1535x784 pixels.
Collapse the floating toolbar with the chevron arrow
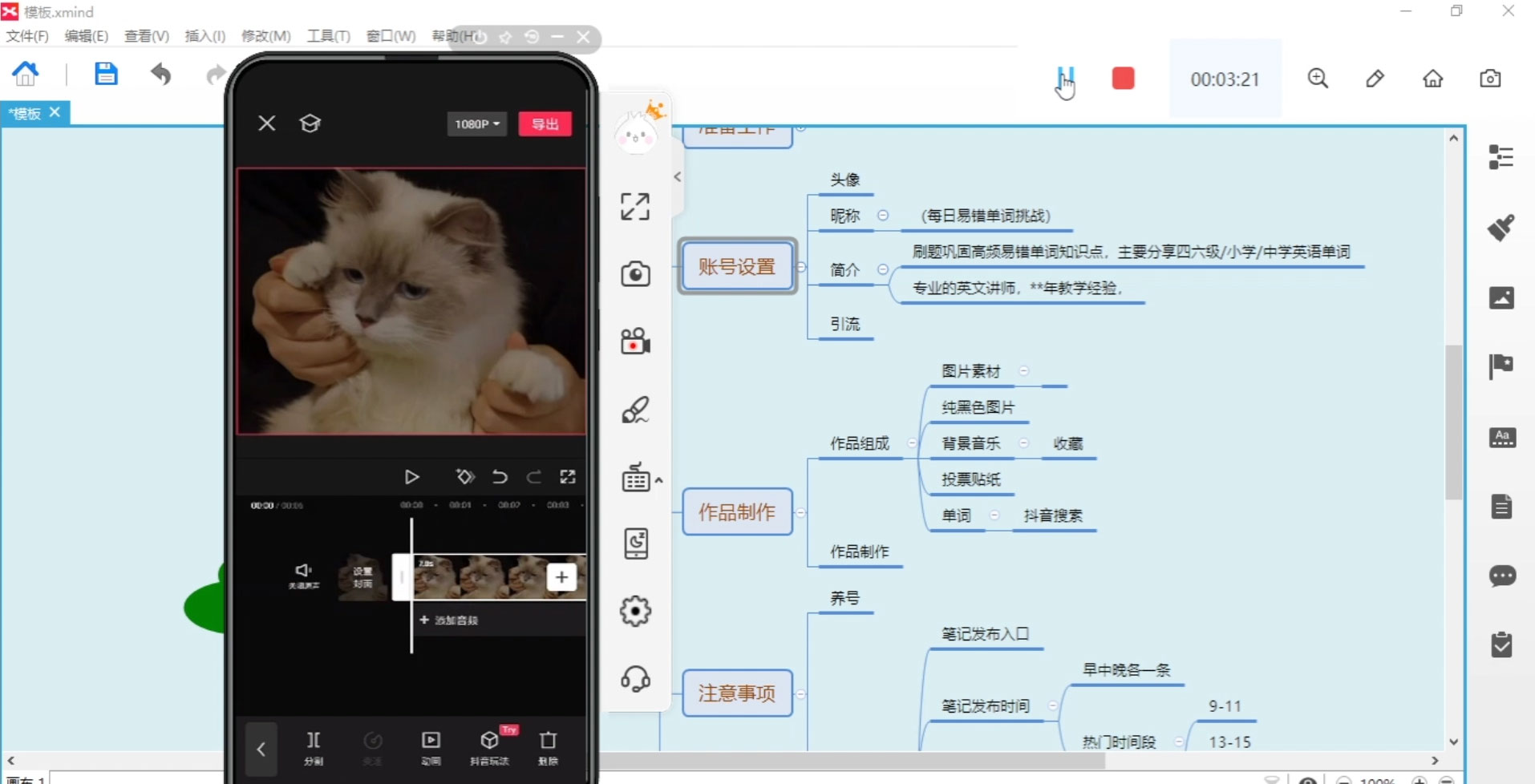(x=678, y=176)
